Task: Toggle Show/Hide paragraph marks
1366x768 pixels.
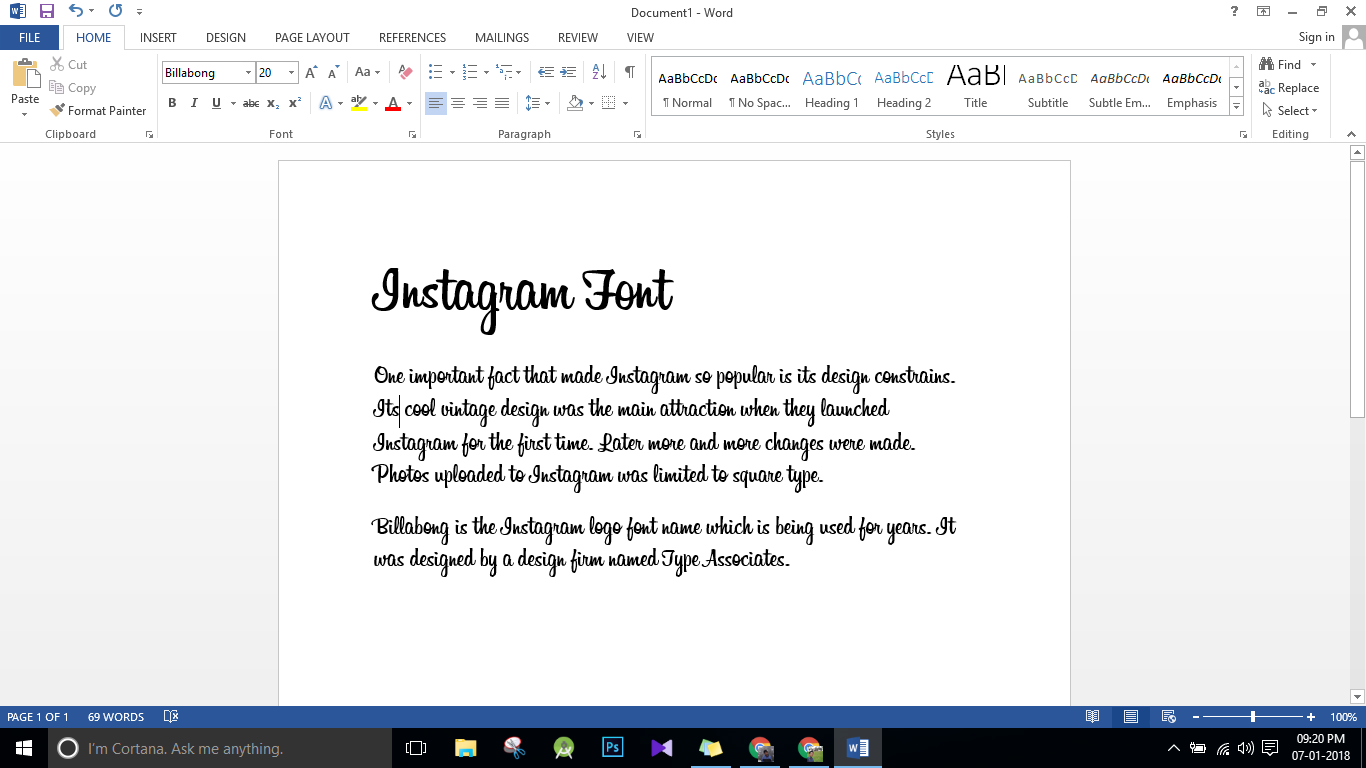Action: click(x=629, y=72)
